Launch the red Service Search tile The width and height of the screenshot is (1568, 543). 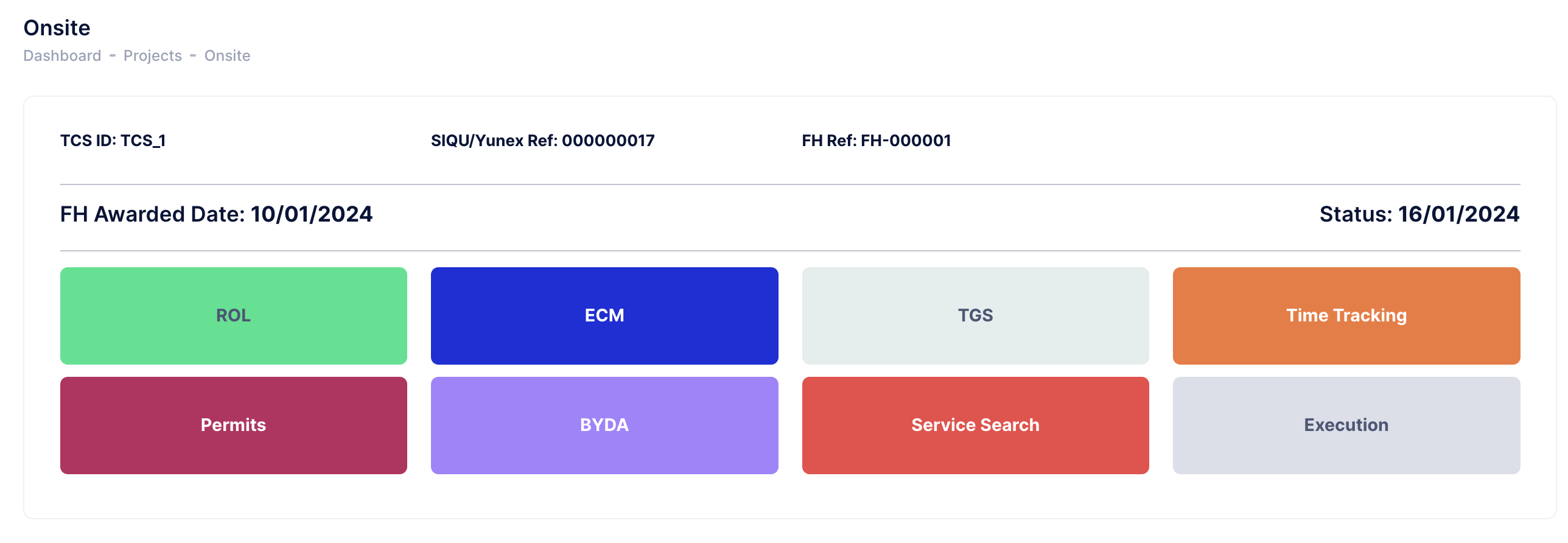point(975,425)
